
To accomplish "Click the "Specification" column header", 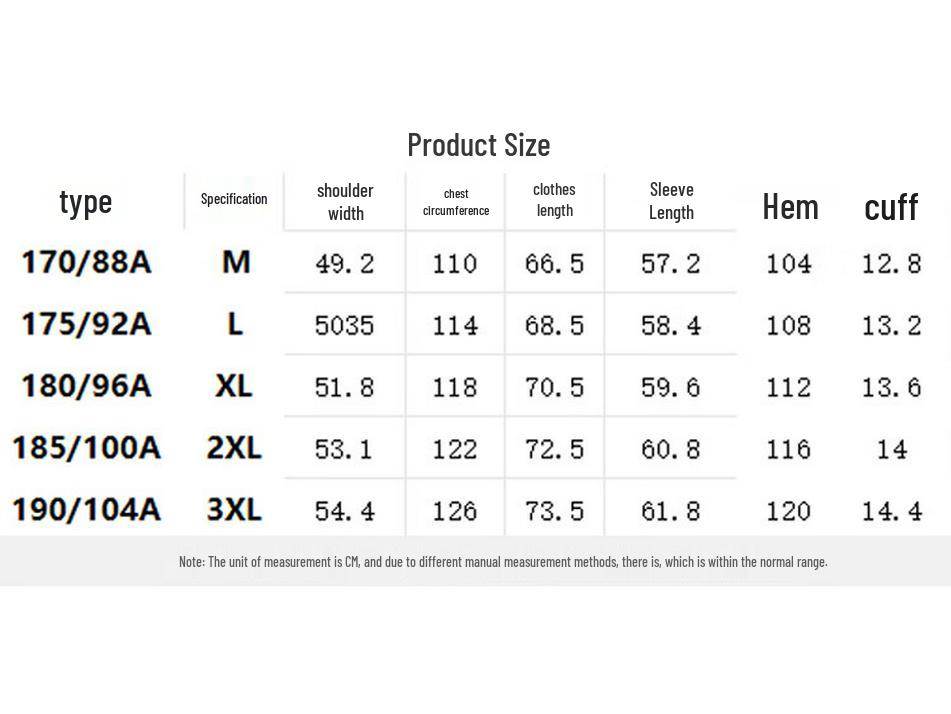I will click(x=233, y=199).
